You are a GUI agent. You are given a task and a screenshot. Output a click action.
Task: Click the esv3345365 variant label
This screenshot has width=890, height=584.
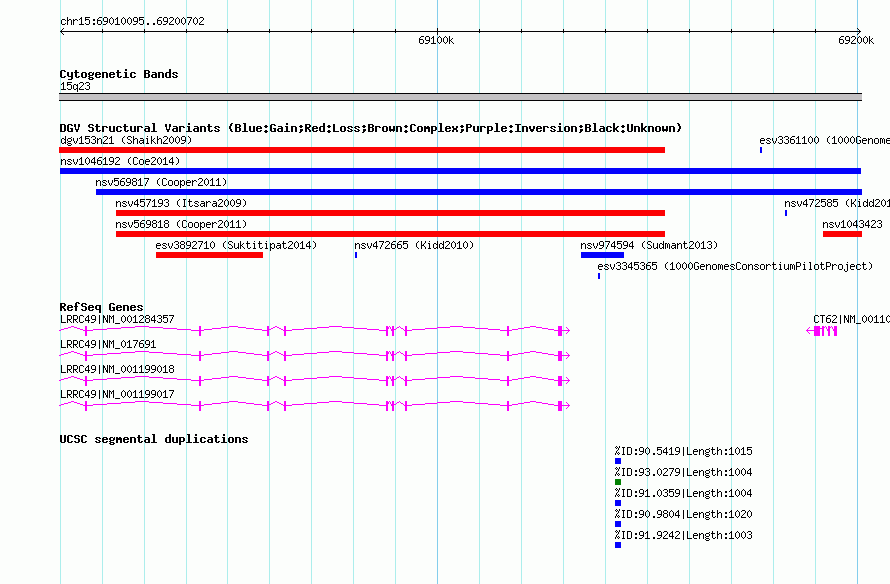[735, 266]
